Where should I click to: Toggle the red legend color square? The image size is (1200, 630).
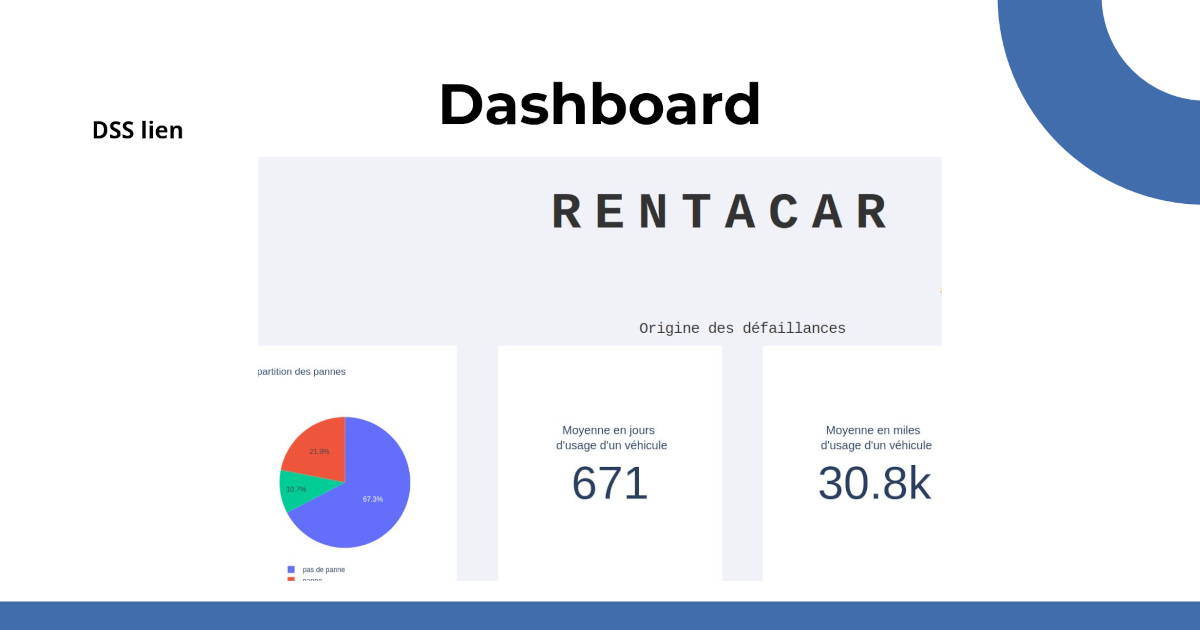(x=291, y=579)
